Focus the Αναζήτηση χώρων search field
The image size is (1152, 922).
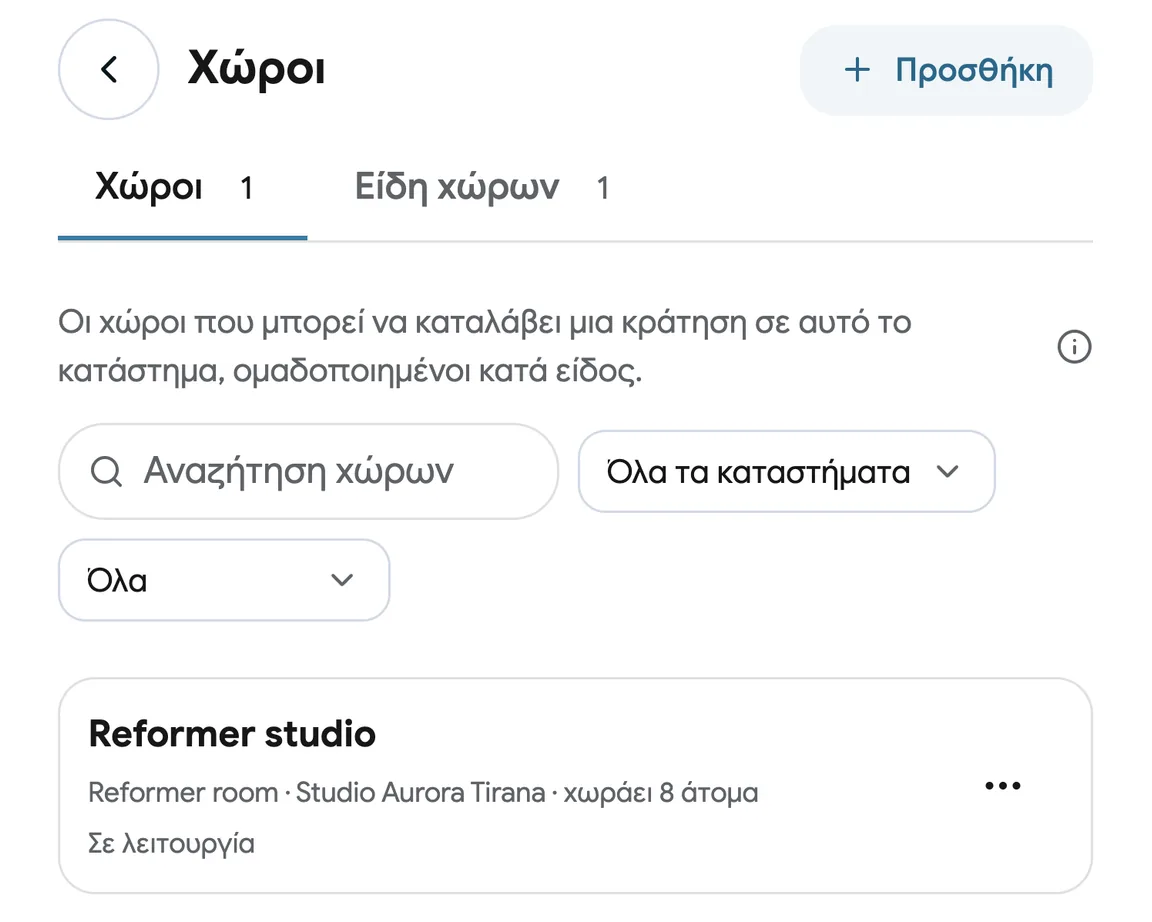coord(309,472)
